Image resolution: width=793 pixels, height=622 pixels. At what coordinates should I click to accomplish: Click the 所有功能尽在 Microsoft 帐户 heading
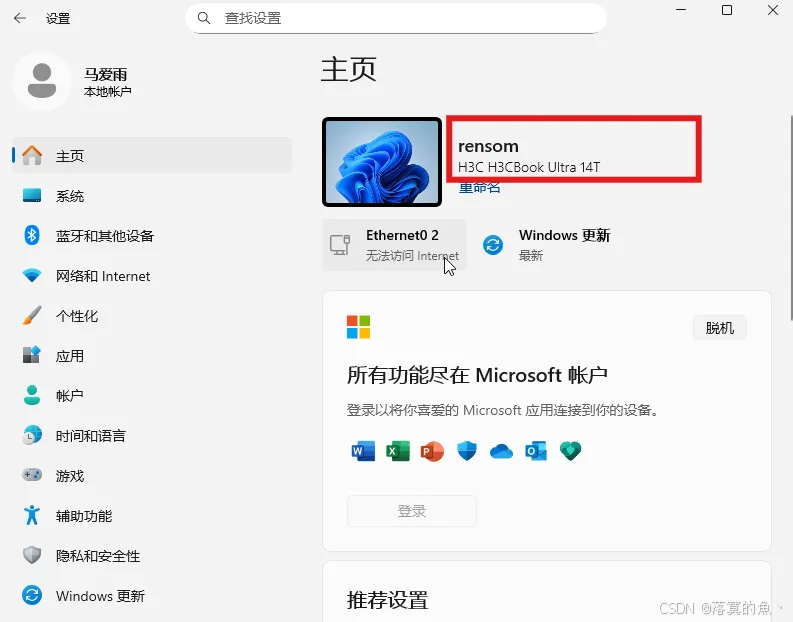(x=477, y=375)
